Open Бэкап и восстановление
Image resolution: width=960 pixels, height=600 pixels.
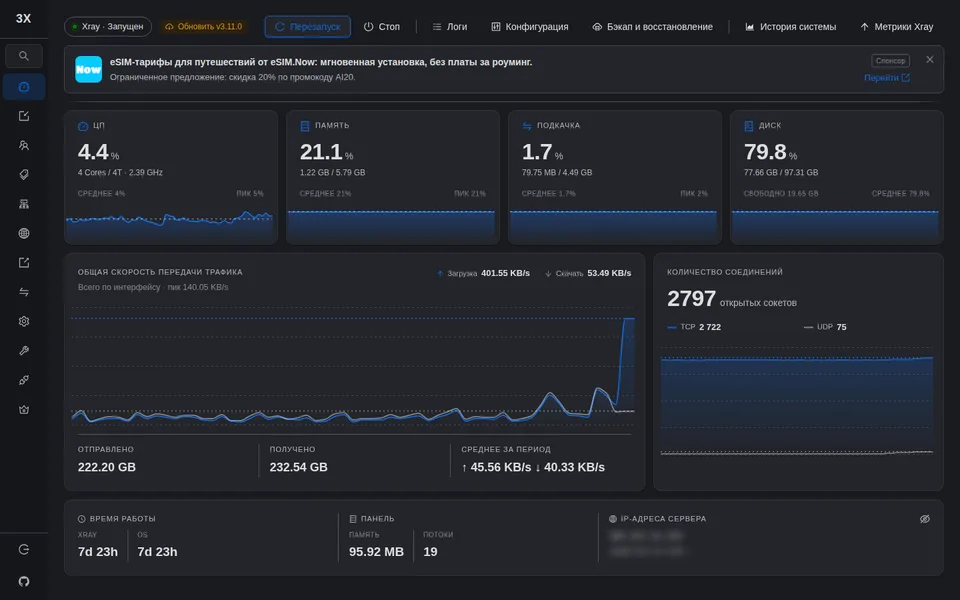[x=652, y=27]
